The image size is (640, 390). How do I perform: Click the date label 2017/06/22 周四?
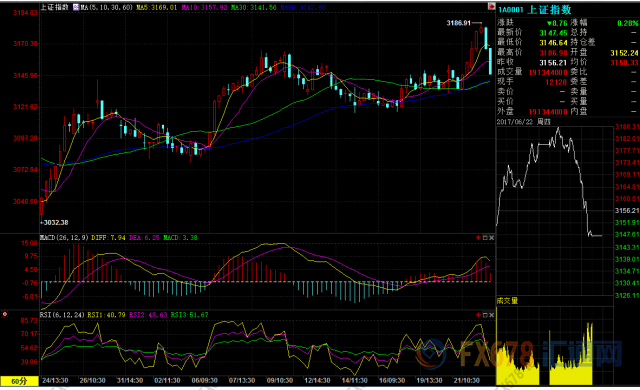click(524, 122)
